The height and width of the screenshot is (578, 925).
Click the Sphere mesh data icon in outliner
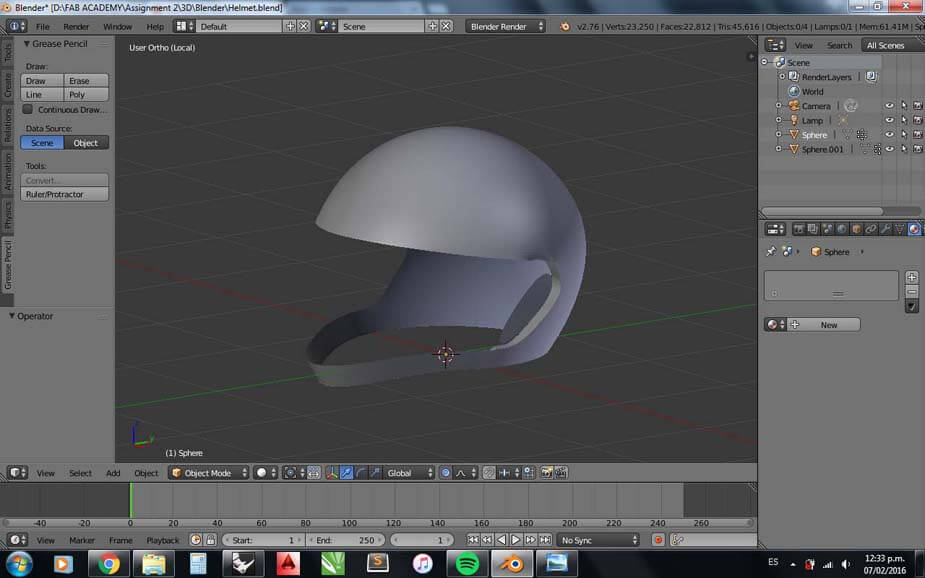[x=847, y=135]
